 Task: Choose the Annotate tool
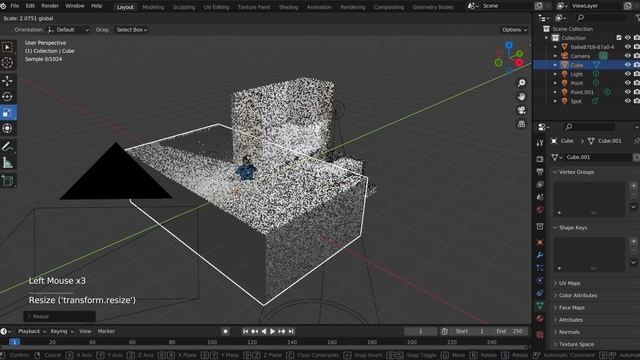(7, 147)
